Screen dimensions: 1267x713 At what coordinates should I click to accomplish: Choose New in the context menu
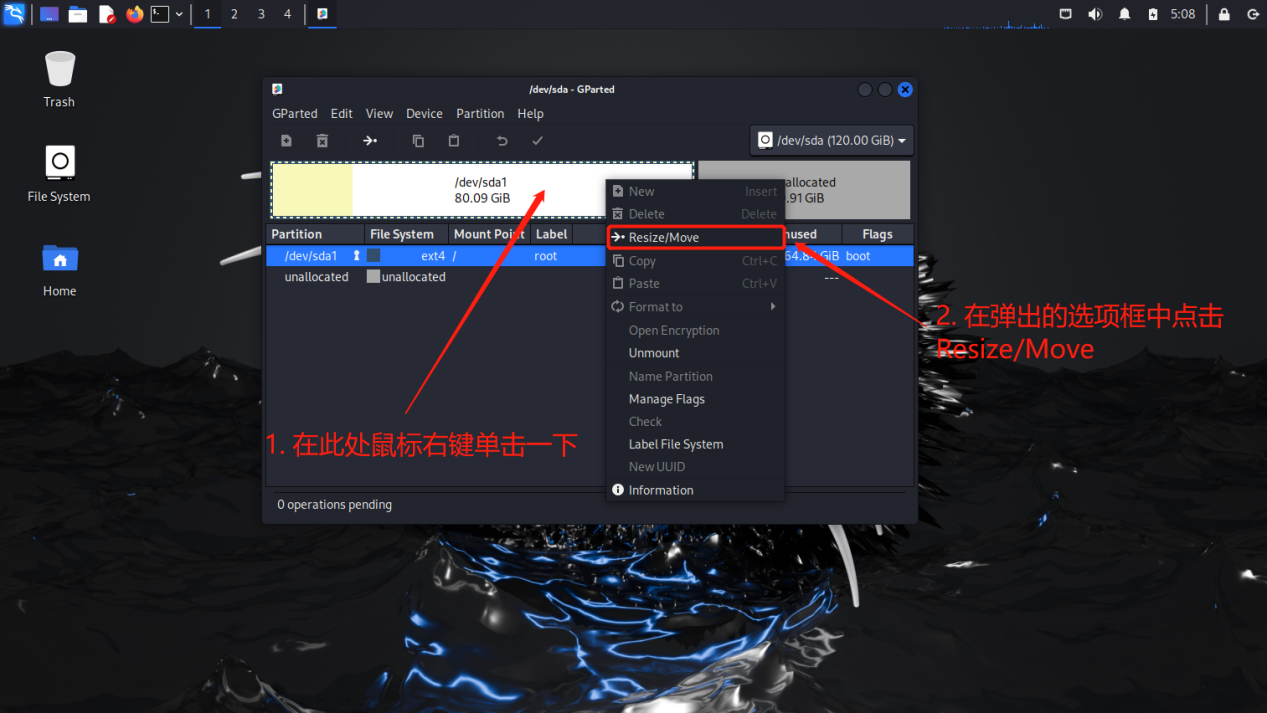pos(695,191)
